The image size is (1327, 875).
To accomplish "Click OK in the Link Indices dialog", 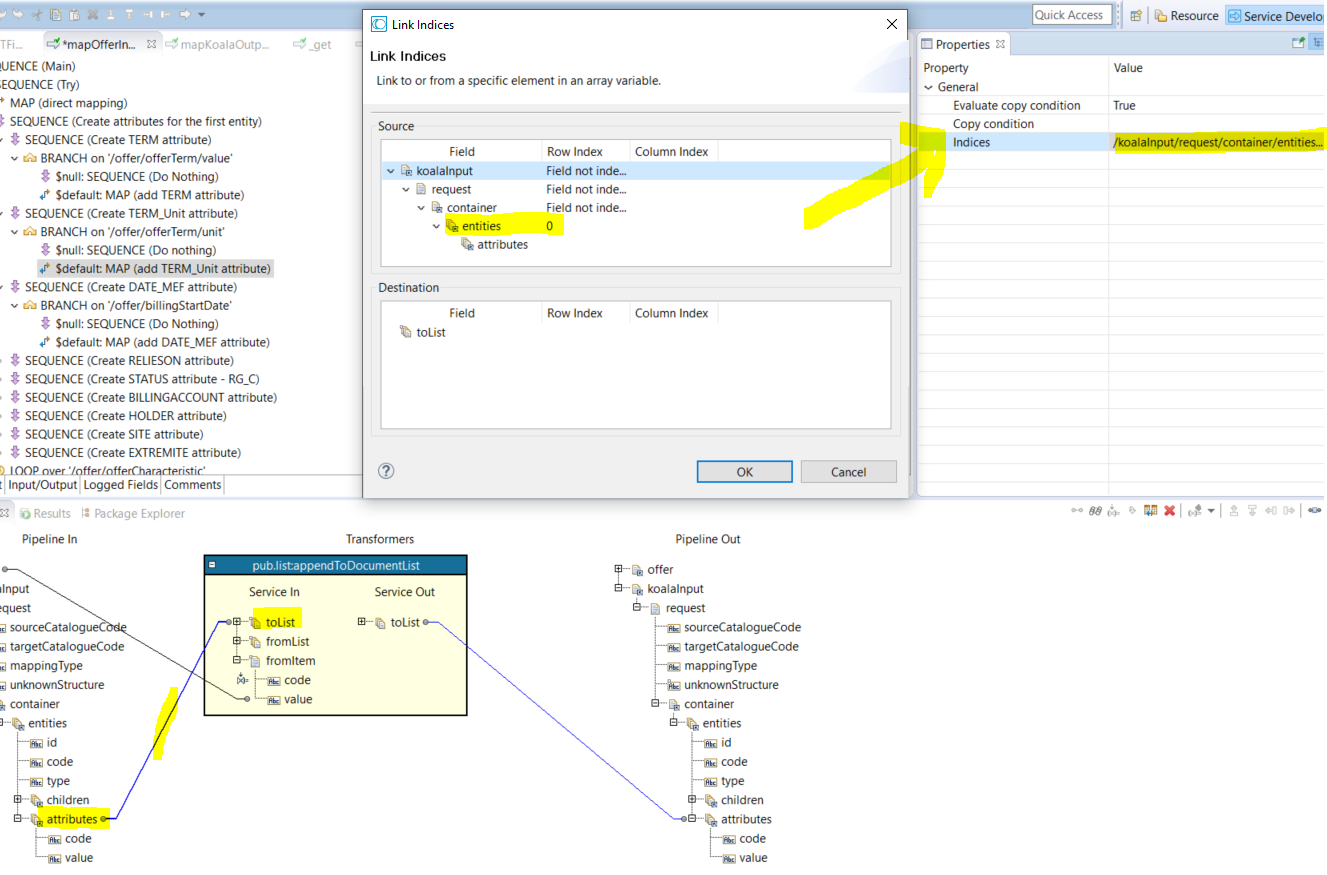I will (x=744, y=471).
